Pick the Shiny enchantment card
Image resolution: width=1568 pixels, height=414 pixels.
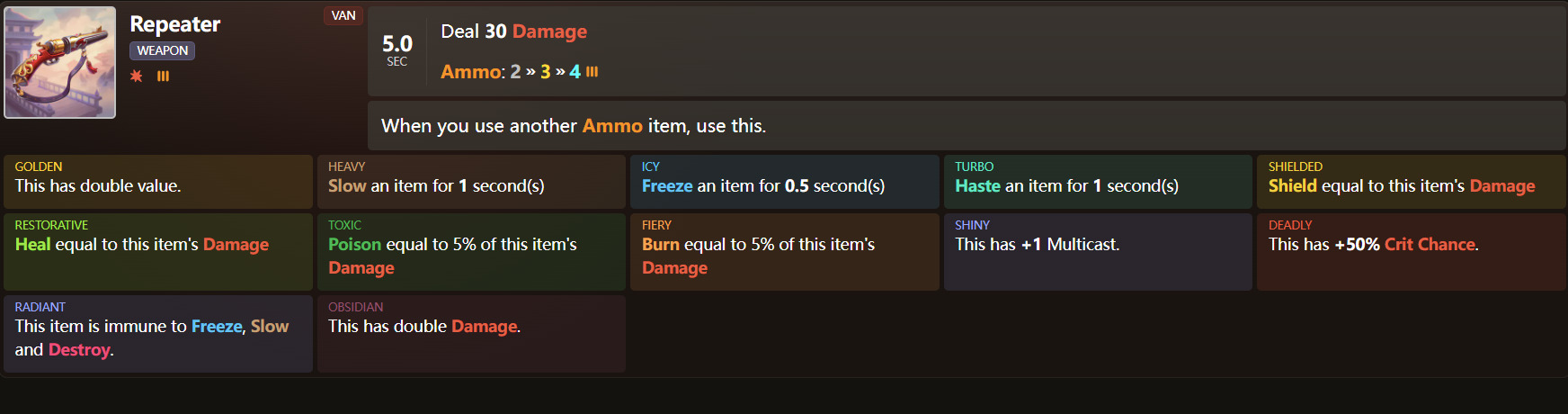[x=1098, y=252]
